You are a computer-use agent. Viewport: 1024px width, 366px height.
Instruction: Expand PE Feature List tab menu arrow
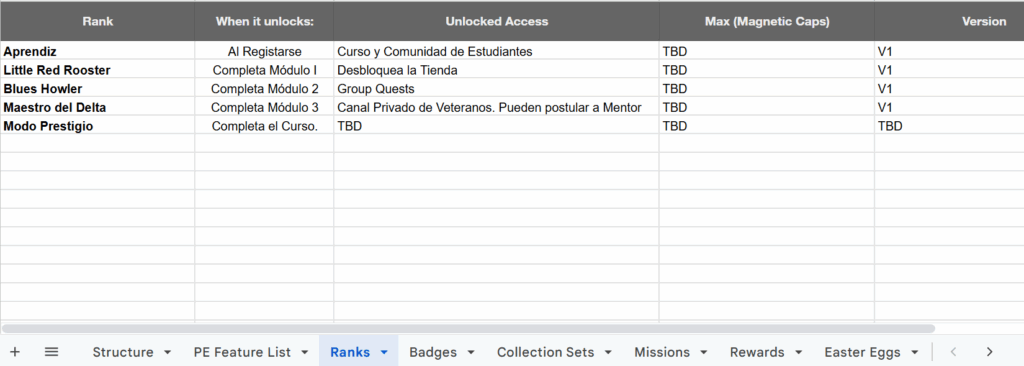(x=304, y=352)
